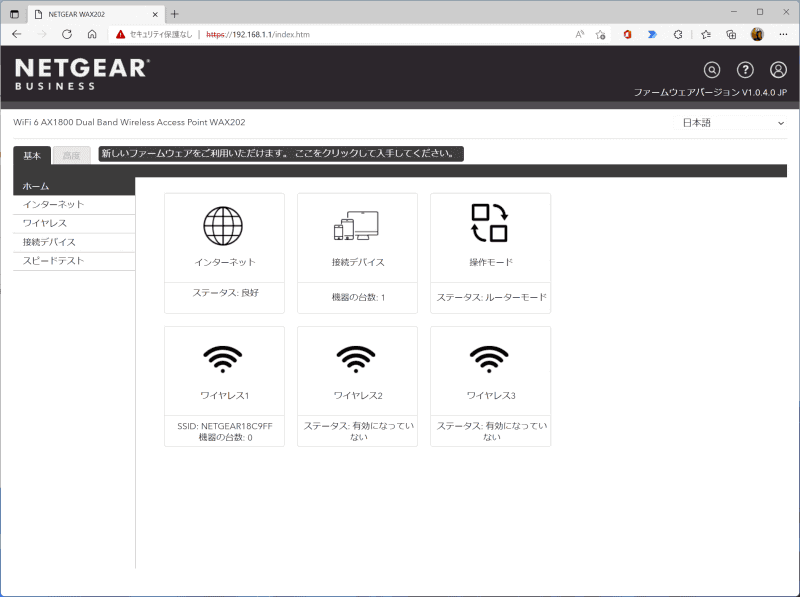Go back with browser back arrow
Viewport: 800px width, 597px height.
click(17, 34)
